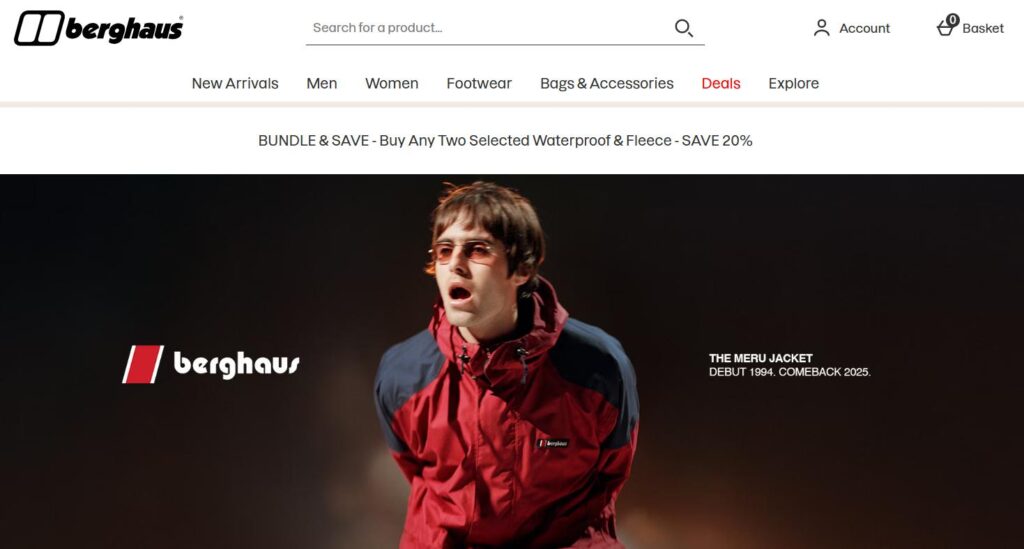Click the BUNDLE & SAVE promo banner

click(x=505, y=140)
